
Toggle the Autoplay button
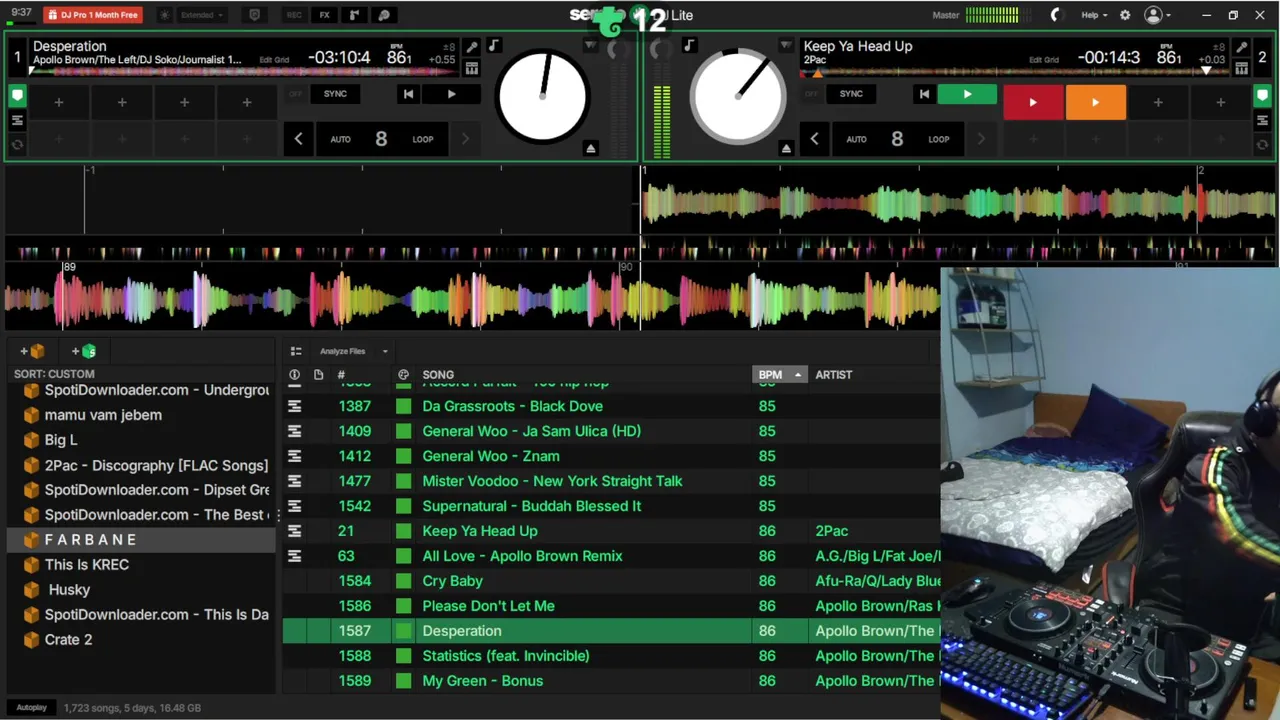(31, 708)
